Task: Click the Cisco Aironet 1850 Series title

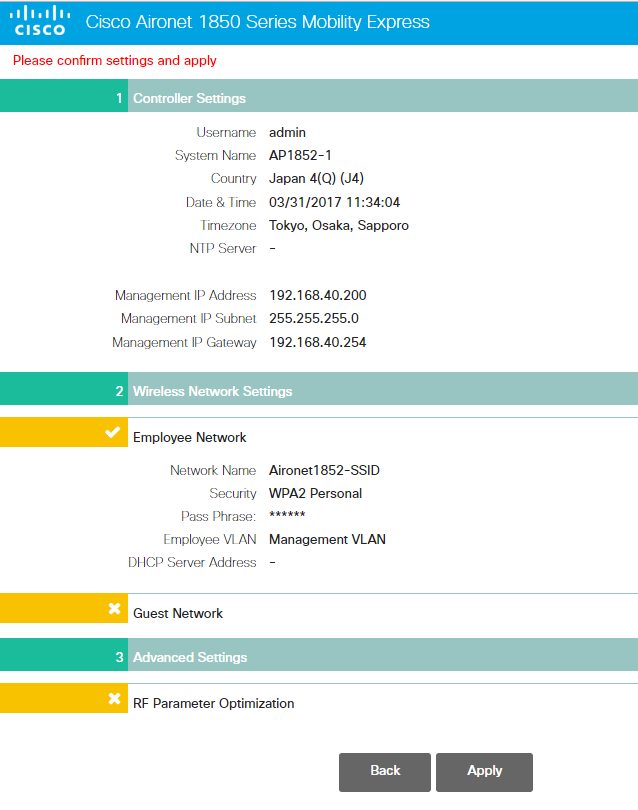Action: coord(257,22)
